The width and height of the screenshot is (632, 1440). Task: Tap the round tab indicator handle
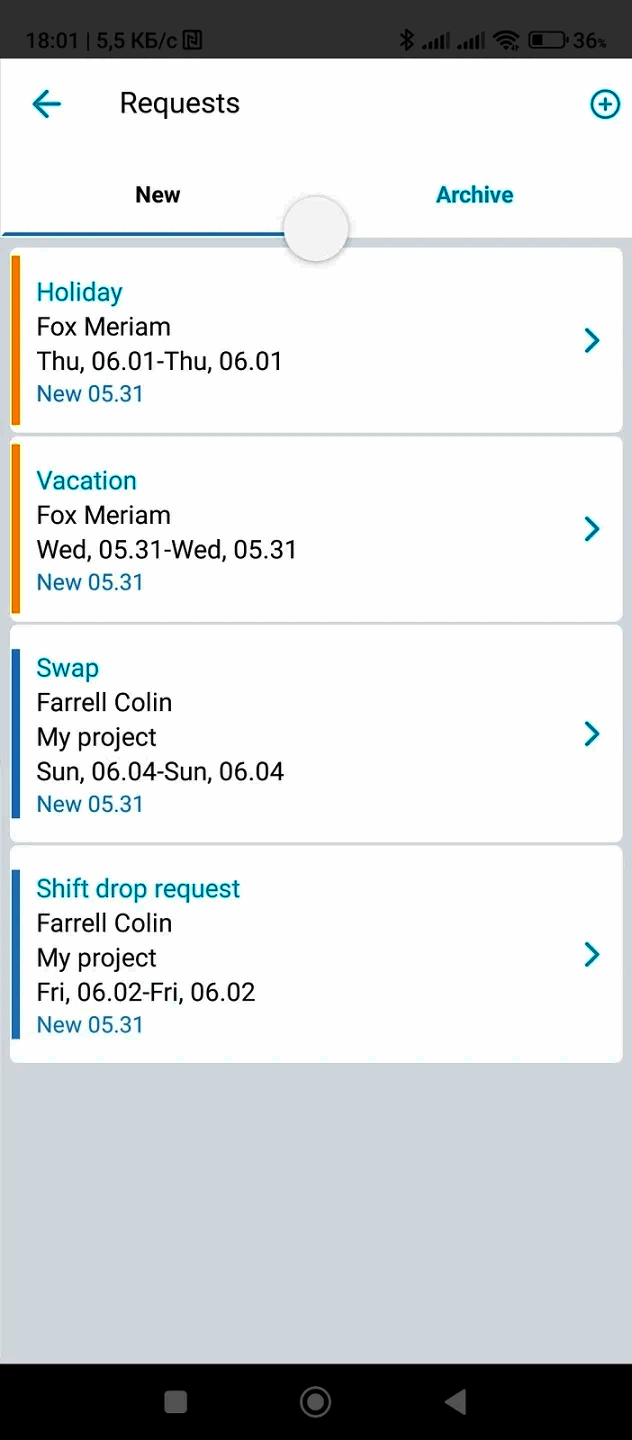[316, 229]
